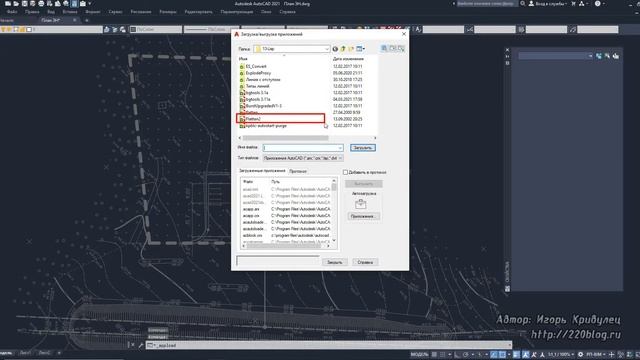Open the ByColor color control dropdown

(156, 29)
